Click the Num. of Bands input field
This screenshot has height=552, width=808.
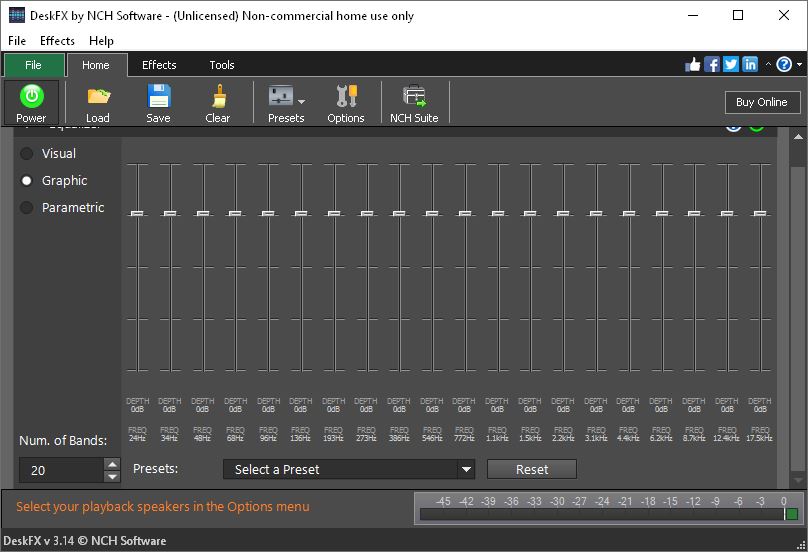(x=62, y=470)
